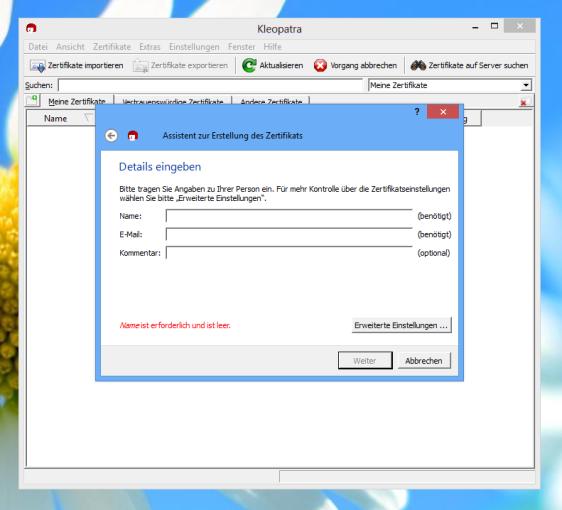This screenshot has height=510, width=562.
Task: Click the green Aktualisieren refresh icon
Action: (249, 65)
